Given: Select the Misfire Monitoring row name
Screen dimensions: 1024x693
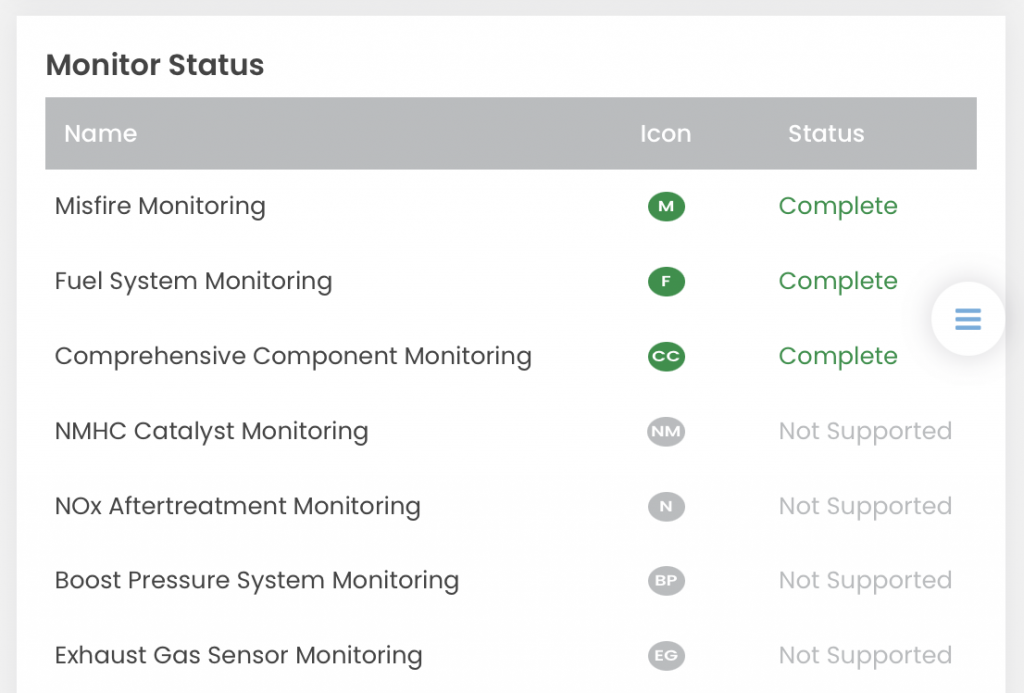Looking at the screenshot, I should pyautogui.click(x=160, y=206).
